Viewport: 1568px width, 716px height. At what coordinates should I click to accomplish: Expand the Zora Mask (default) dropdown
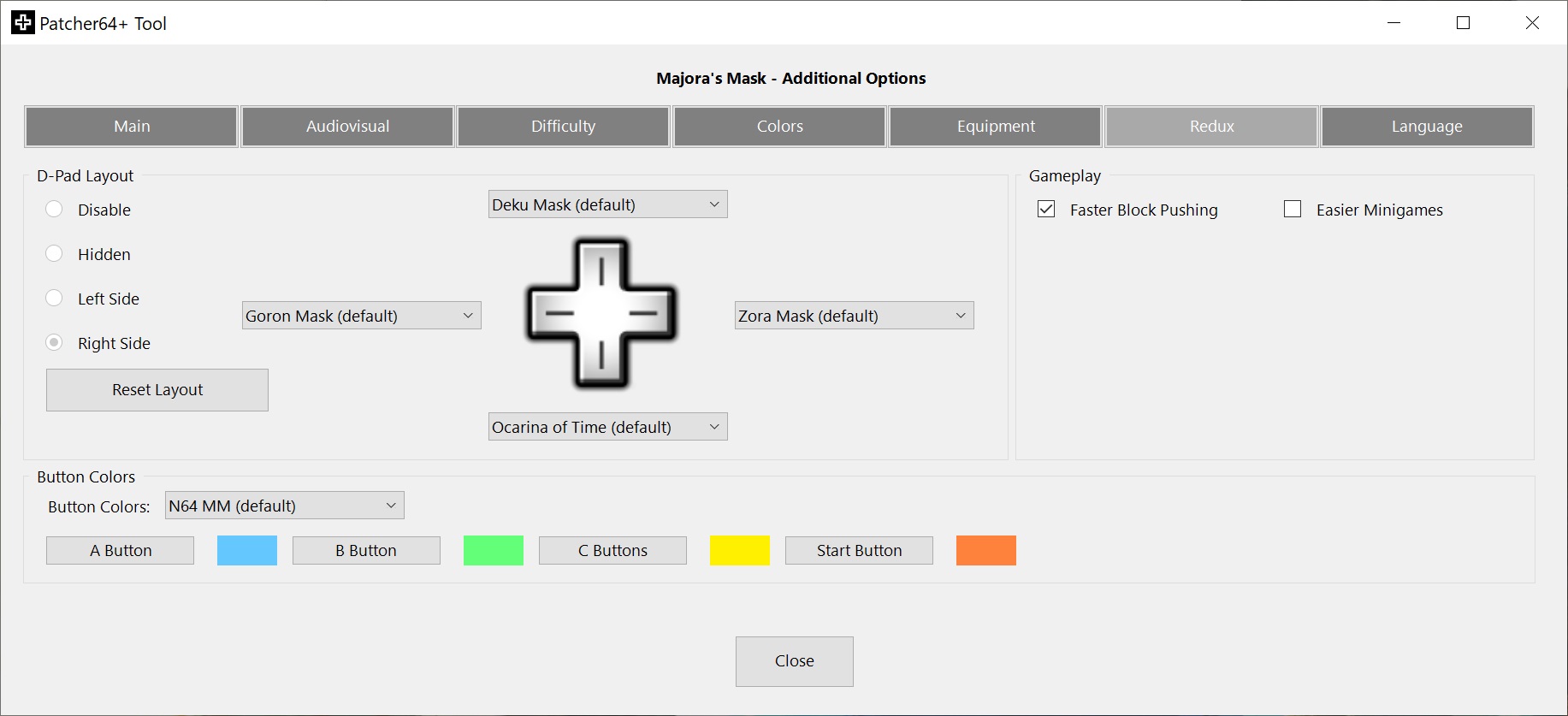[x=855, y=316]
